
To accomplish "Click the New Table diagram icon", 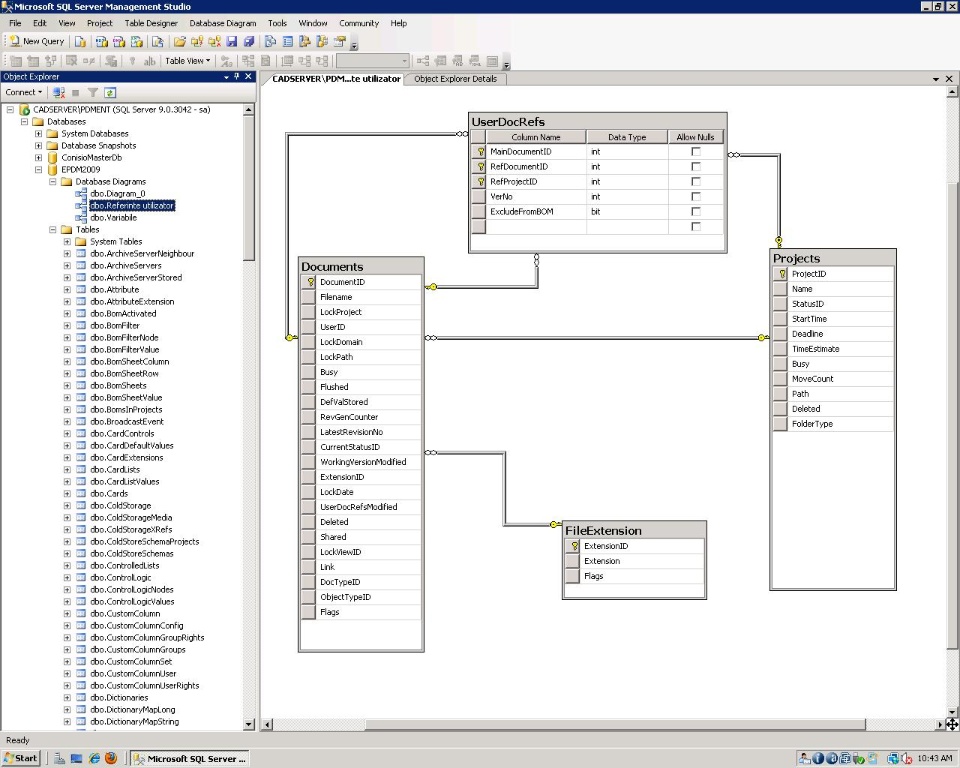I will (16, 61).
